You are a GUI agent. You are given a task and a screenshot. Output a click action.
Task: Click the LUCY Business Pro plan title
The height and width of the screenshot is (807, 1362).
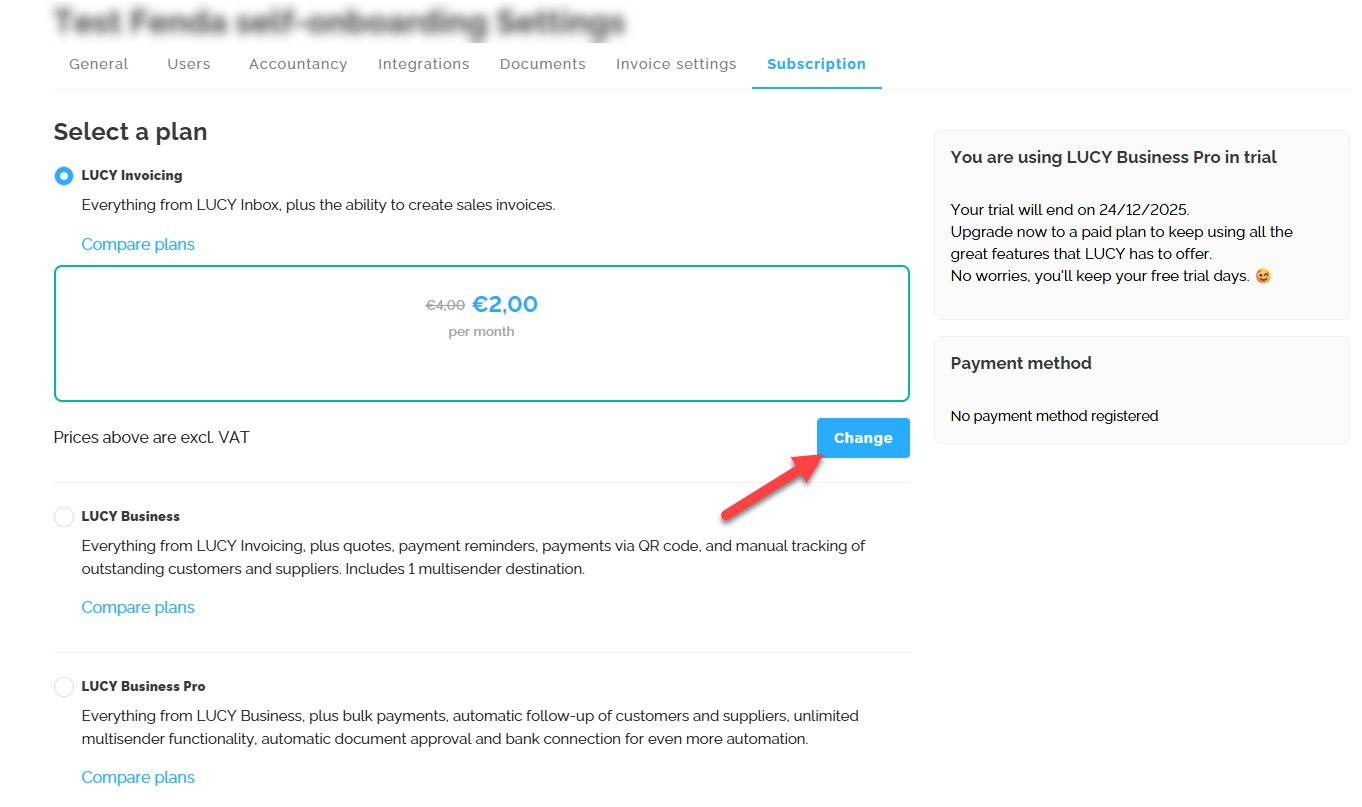pos(143,686)
